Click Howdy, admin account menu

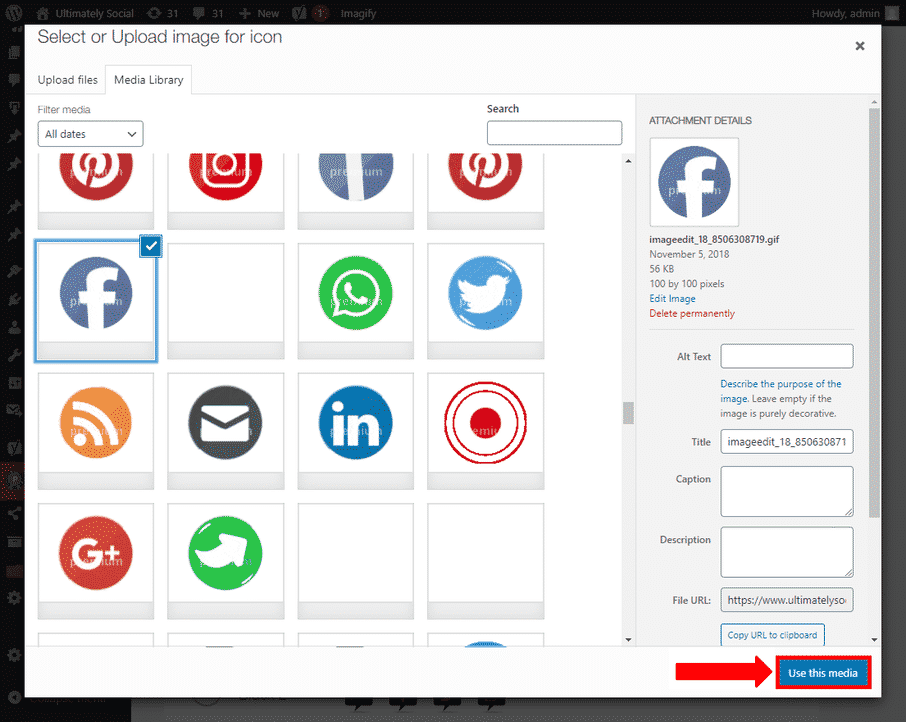click(x=854, y=13)
